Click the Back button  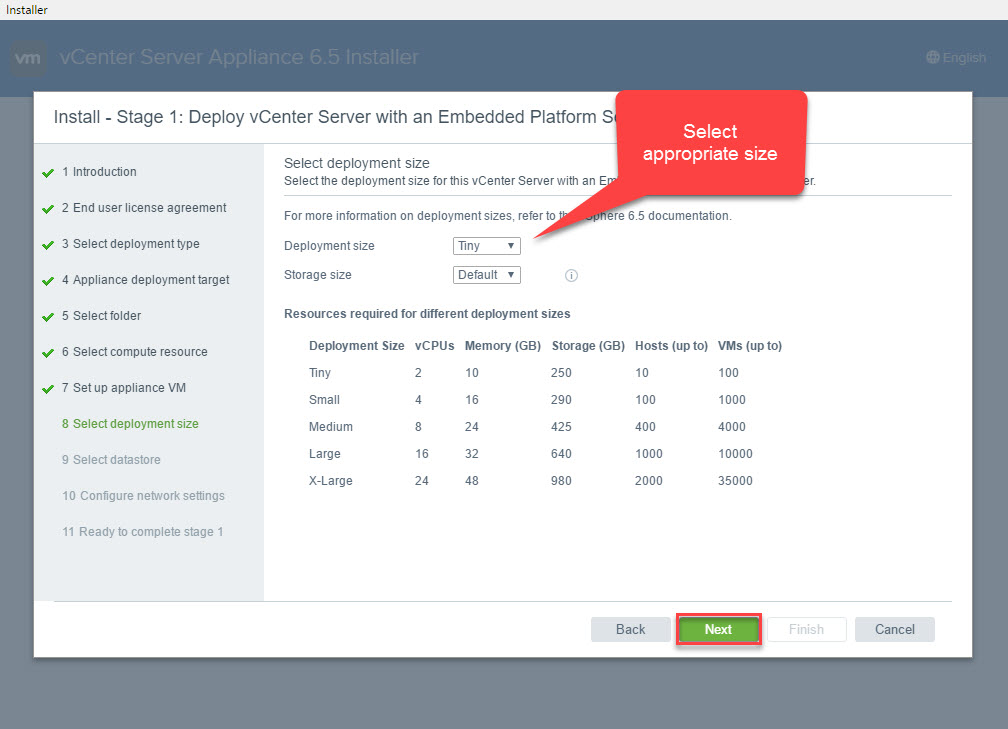[630, 629]
